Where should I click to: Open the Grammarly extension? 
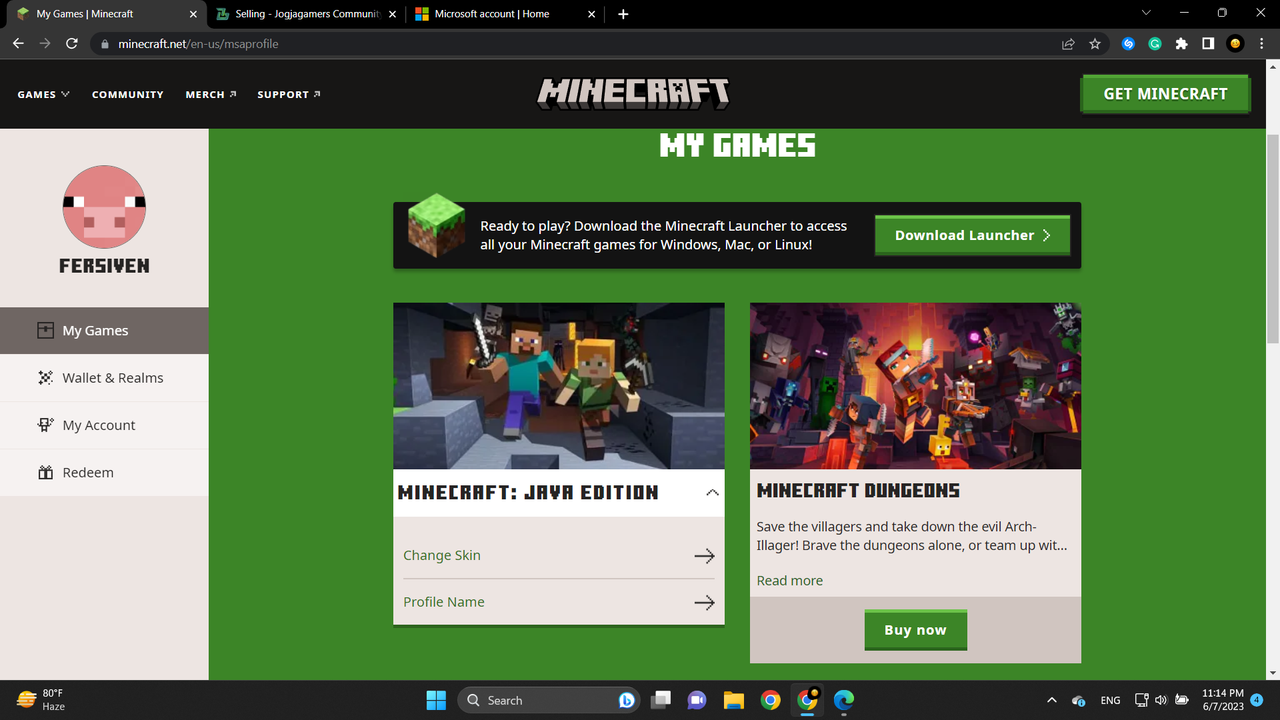(1155, 44)
